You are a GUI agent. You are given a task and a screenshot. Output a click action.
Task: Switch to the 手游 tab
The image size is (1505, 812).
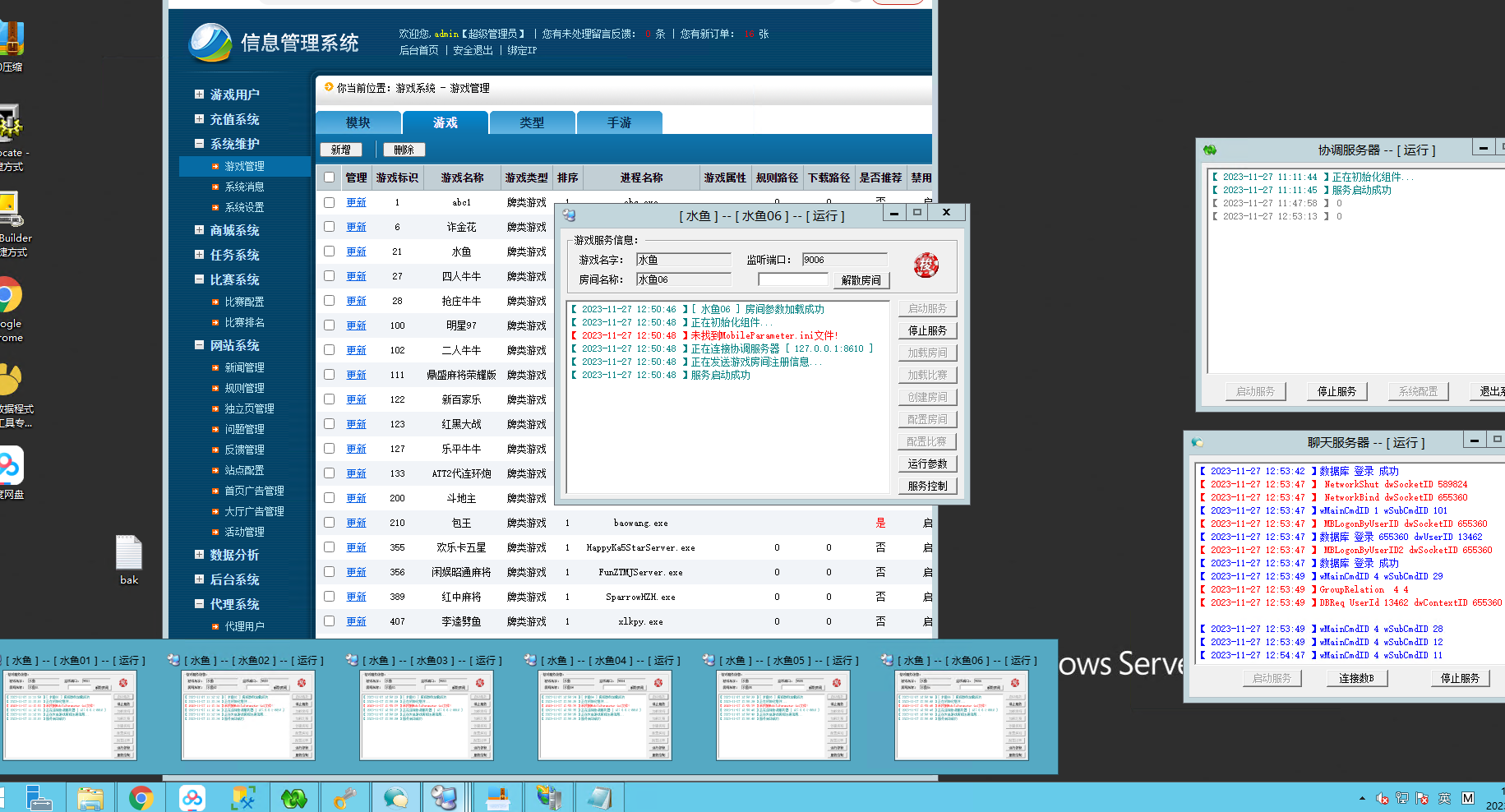[619, 122]
